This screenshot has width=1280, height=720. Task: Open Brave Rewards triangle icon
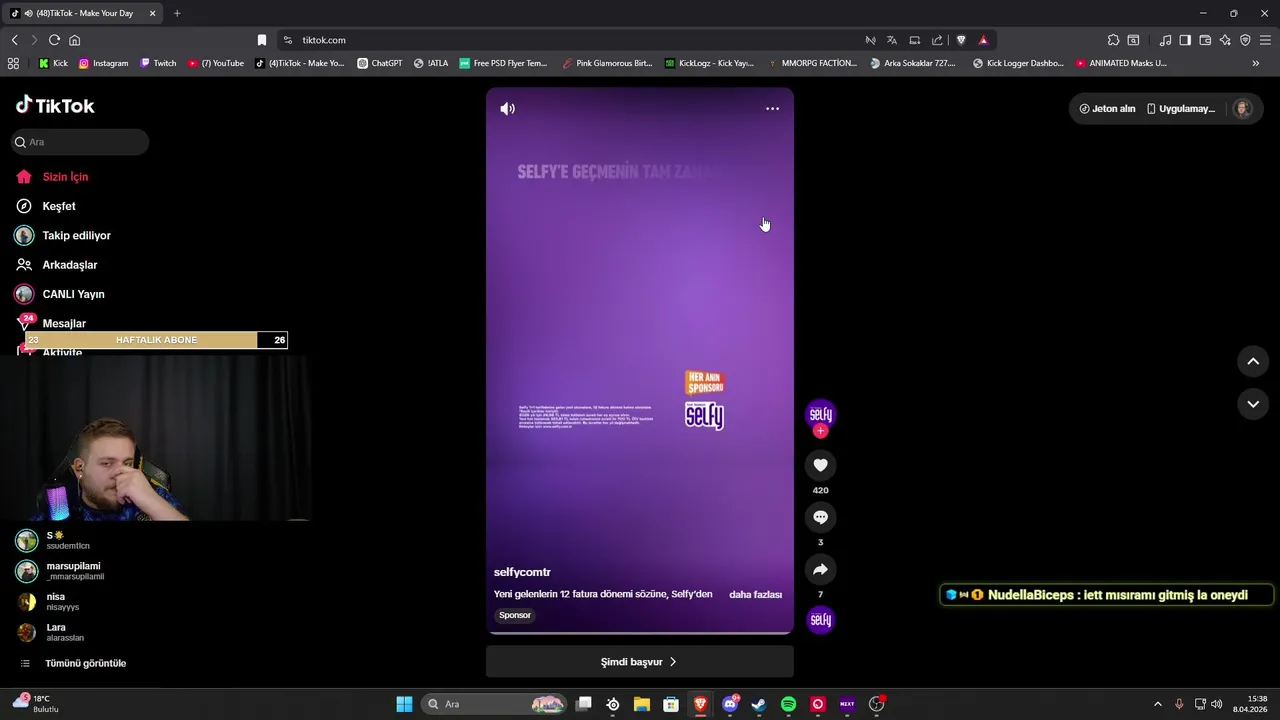[x=983, y=40]
